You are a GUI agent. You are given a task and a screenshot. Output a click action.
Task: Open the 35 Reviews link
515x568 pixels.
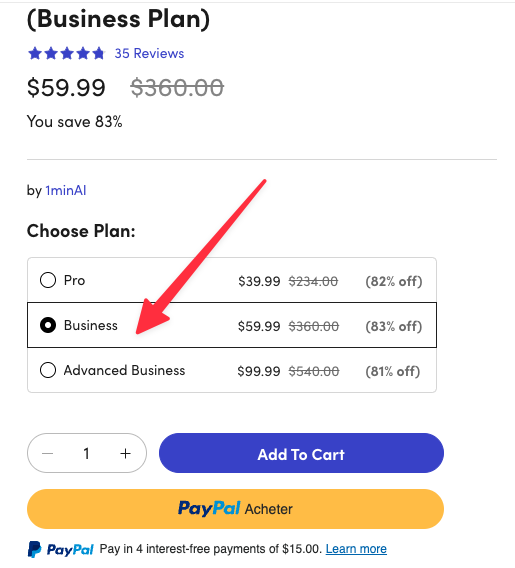[149, 54]
